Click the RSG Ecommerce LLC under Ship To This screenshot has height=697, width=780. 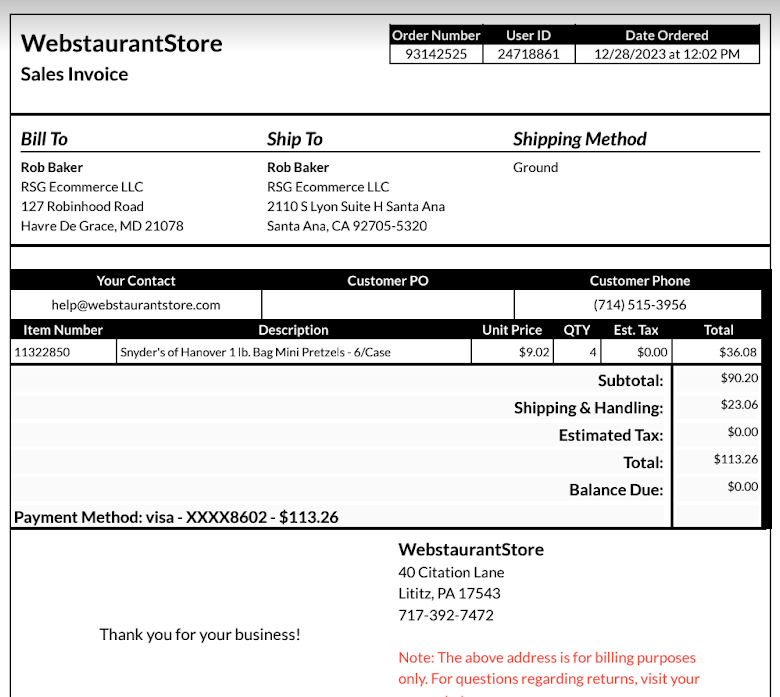(328, 187)
